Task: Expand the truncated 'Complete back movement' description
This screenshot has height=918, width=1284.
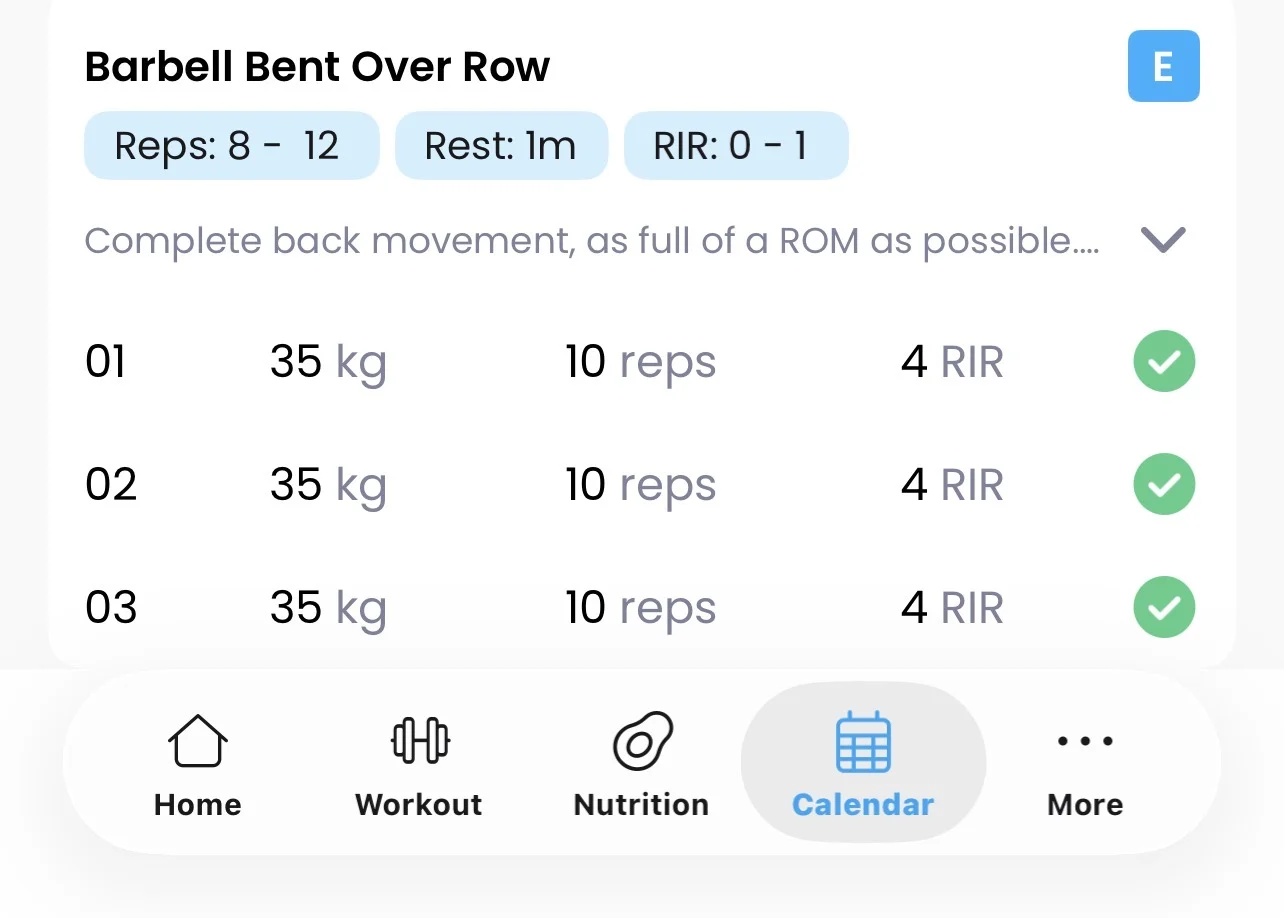Action: coord(592,241)
